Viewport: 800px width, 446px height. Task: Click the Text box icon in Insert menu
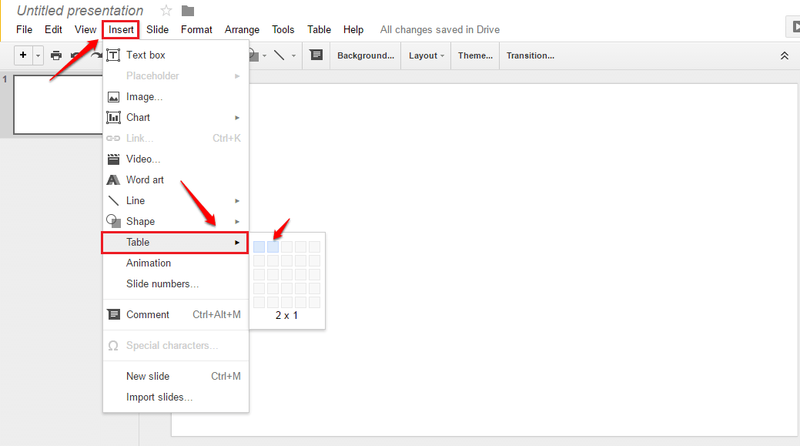tap(113, 55)
